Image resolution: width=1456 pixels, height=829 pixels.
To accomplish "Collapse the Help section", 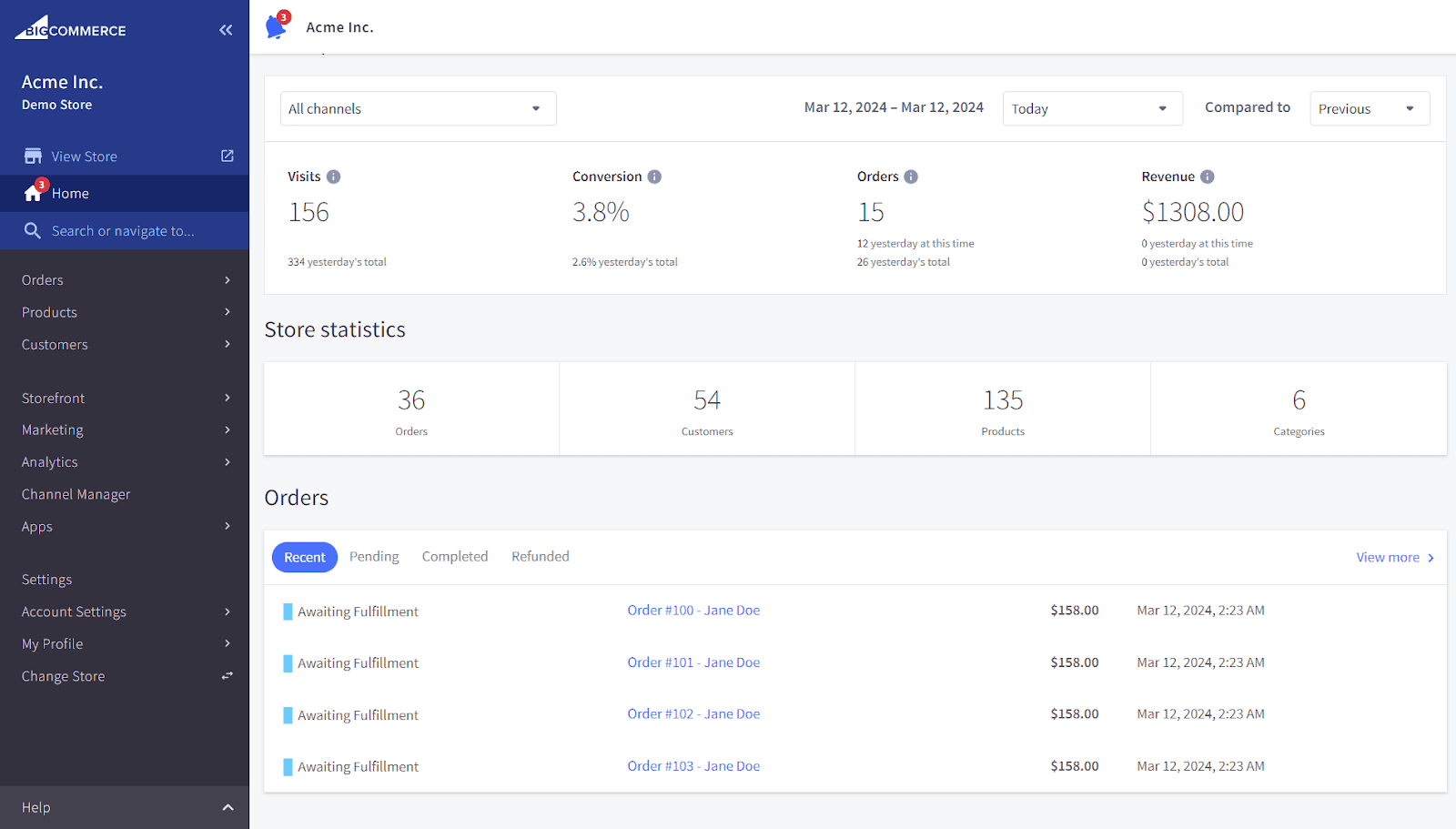I will [x=227, y=807].
